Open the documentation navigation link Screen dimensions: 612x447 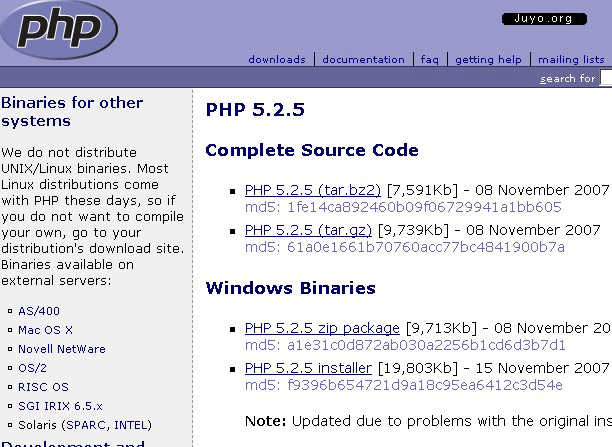[364, 60]
